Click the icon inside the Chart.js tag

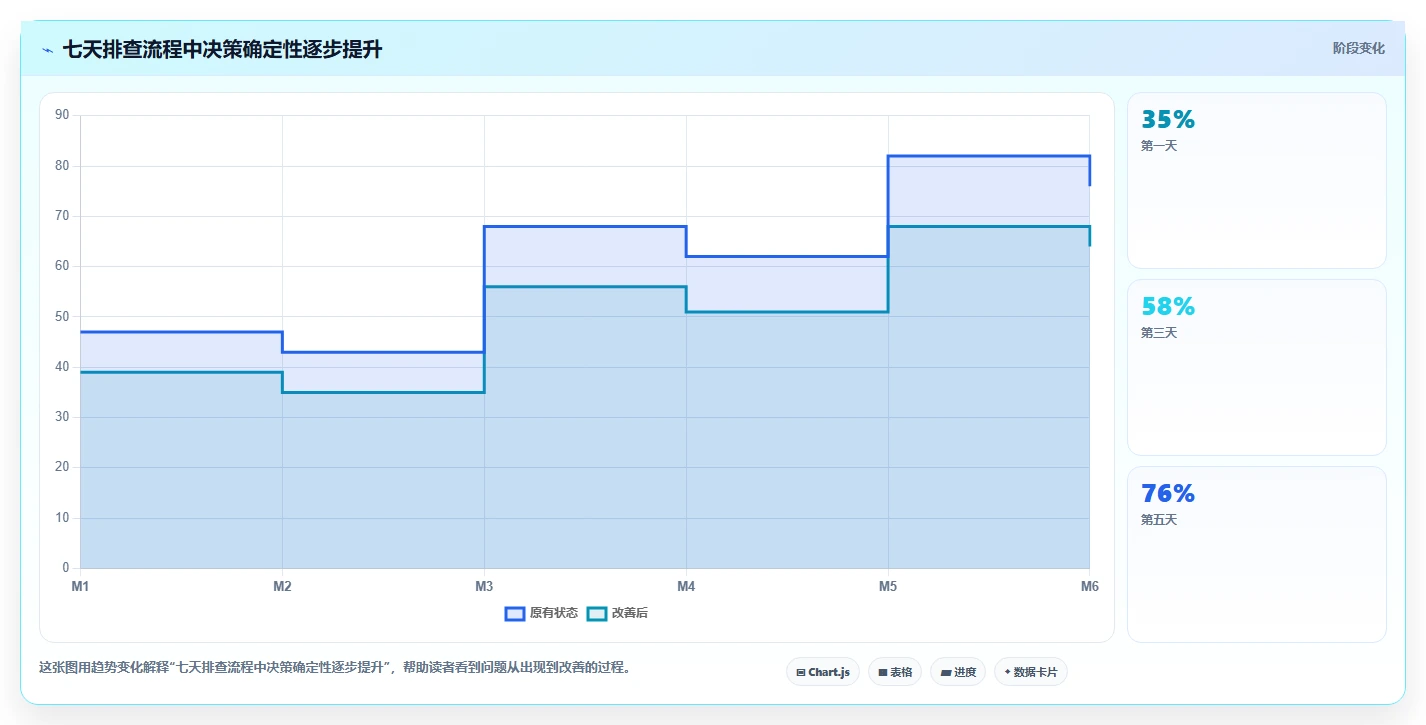coord(801,672)
